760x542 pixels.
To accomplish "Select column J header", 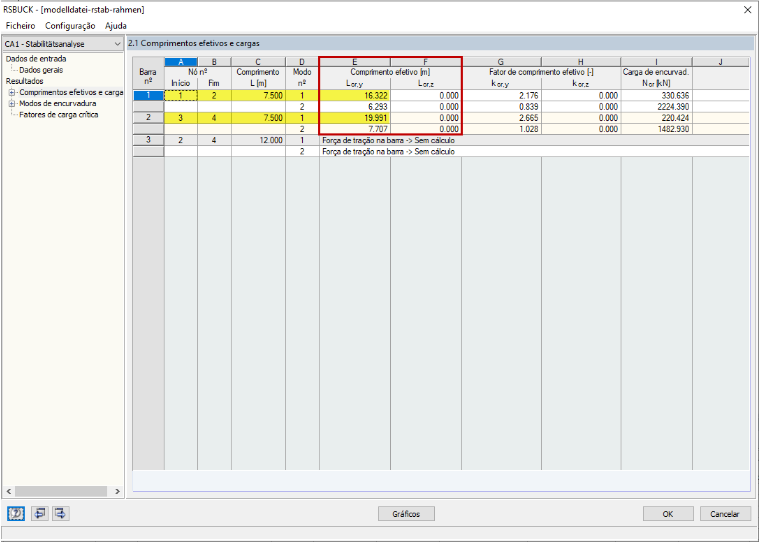I will 721,62.
